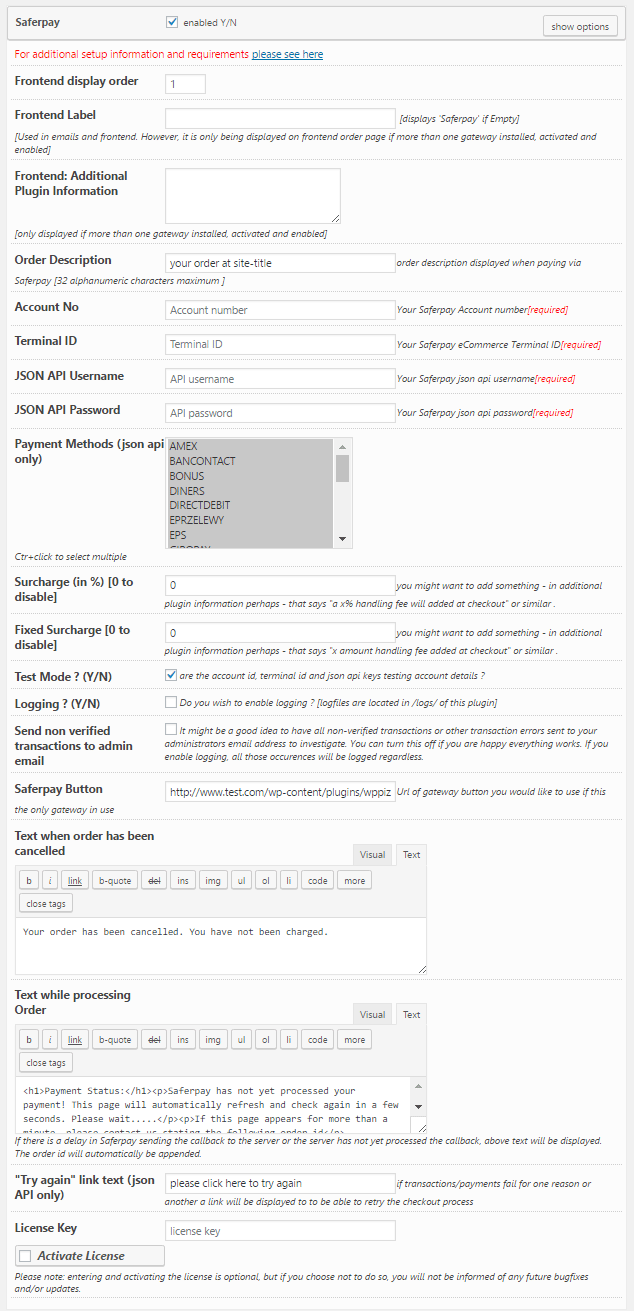
Task: Click 'more' in cancelled-order editor
Action: point(354,880)
